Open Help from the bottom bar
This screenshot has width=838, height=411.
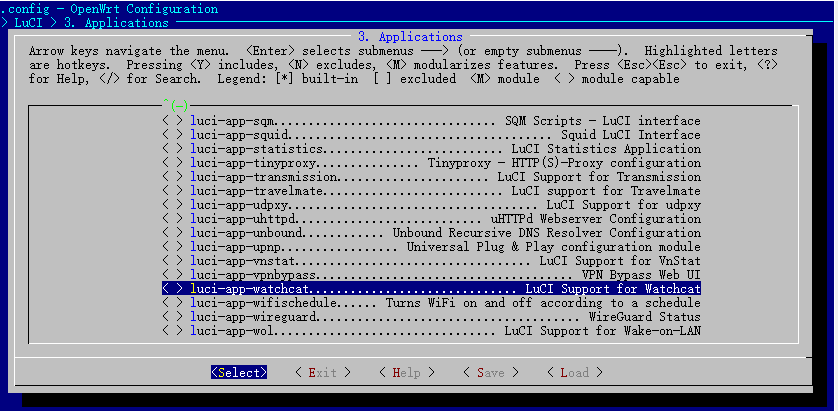407,373
